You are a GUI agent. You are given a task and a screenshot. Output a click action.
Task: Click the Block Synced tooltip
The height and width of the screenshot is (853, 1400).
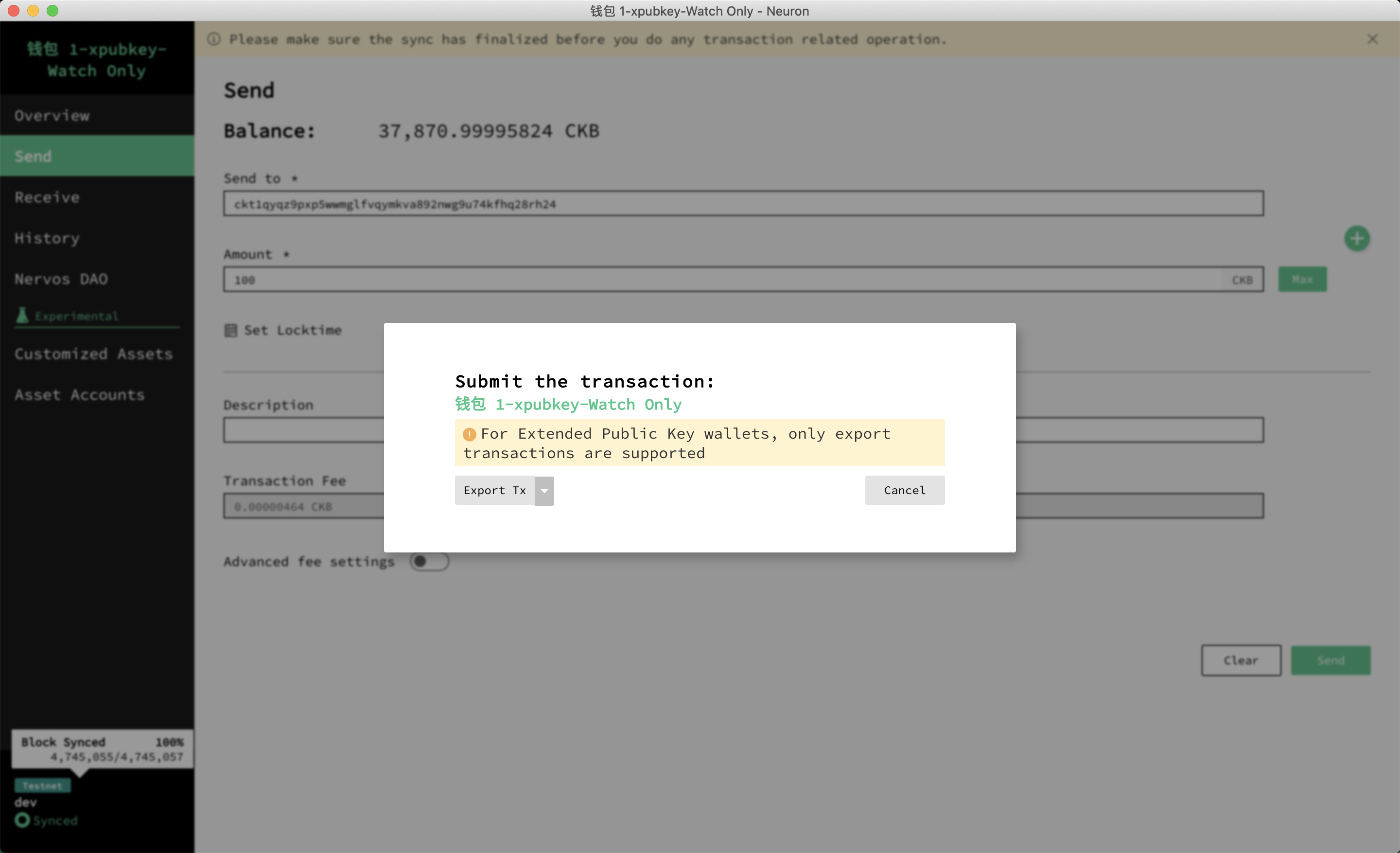[x=102, y=749]
